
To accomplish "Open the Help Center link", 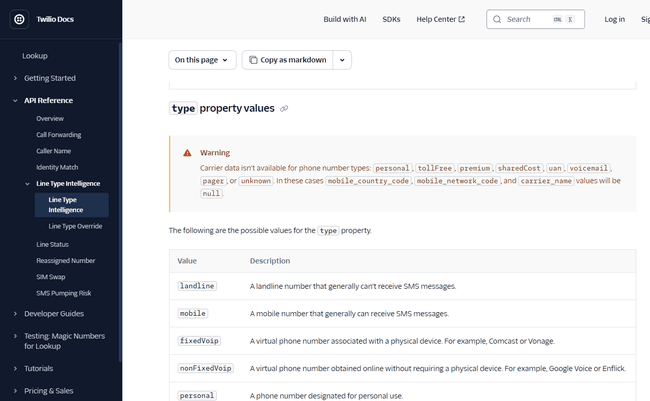I will tap(440, 19).
